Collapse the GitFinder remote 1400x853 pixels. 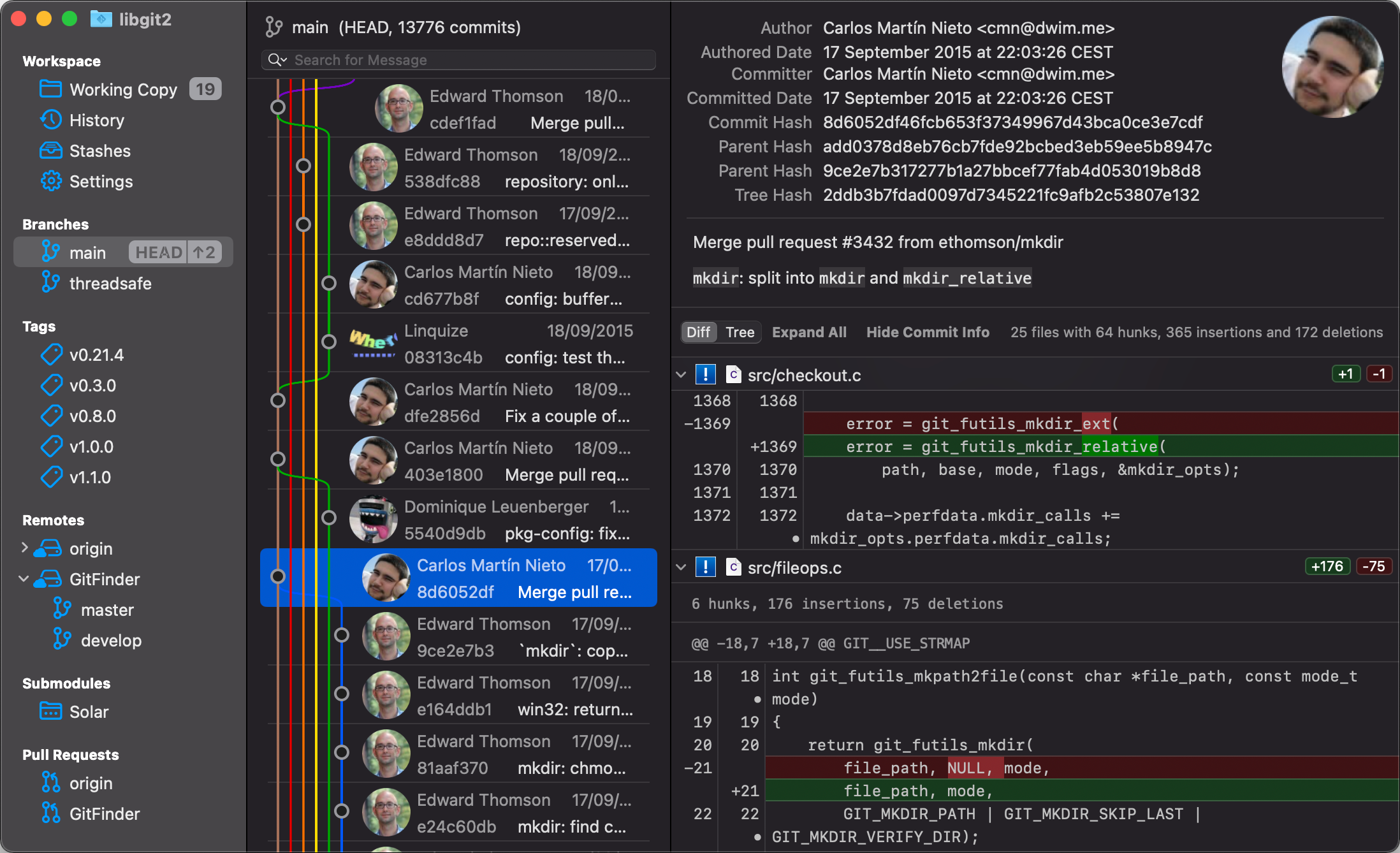click(x=24, y=579)
